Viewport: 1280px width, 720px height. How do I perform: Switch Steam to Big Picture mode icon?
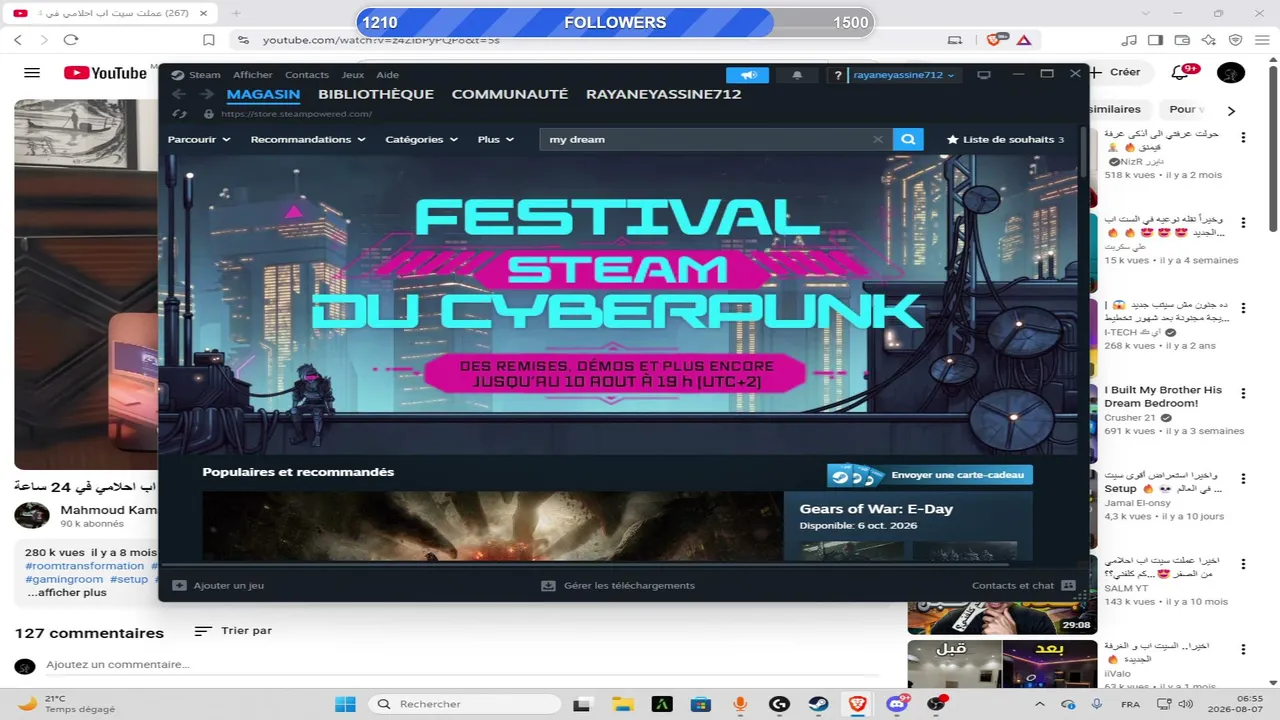(x=984, y=75)
